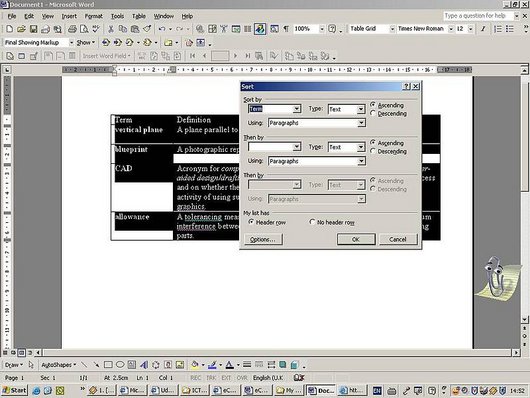Screen dimensions: 530x398
Task: Select the Format Painter brush icon
Action: click(x=147, y=29)
